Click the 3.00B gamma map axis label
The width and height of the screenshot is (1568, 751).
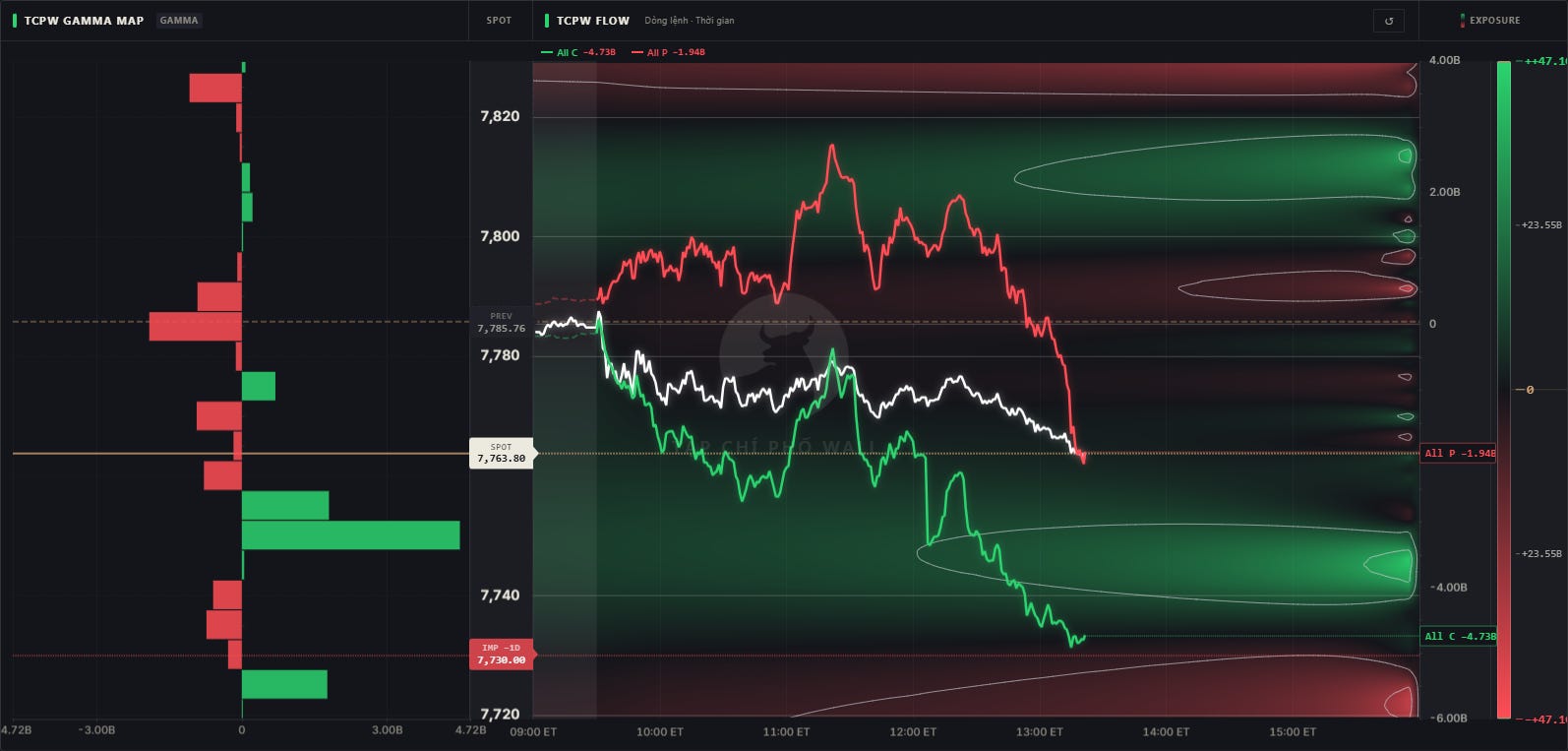click(x=388, y=730)
